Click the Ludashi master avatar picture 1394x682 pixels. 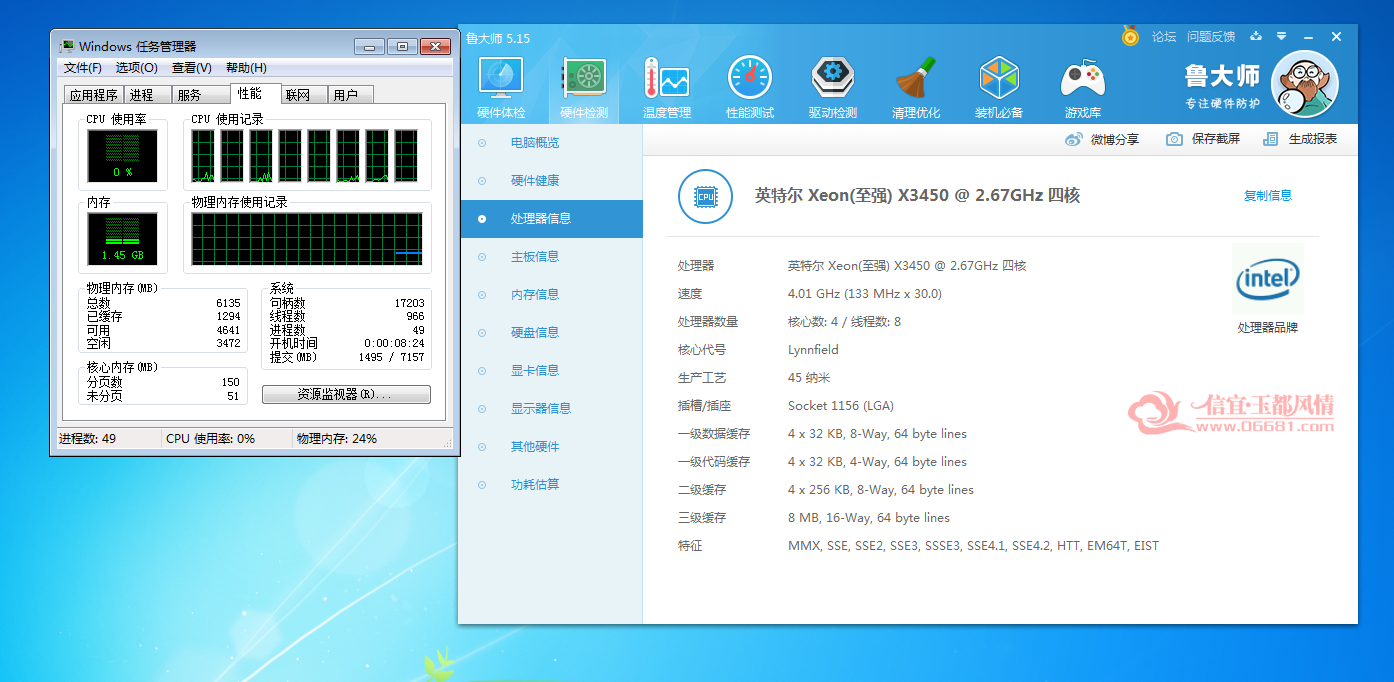pyautogui.click(x=1305, y=84)
